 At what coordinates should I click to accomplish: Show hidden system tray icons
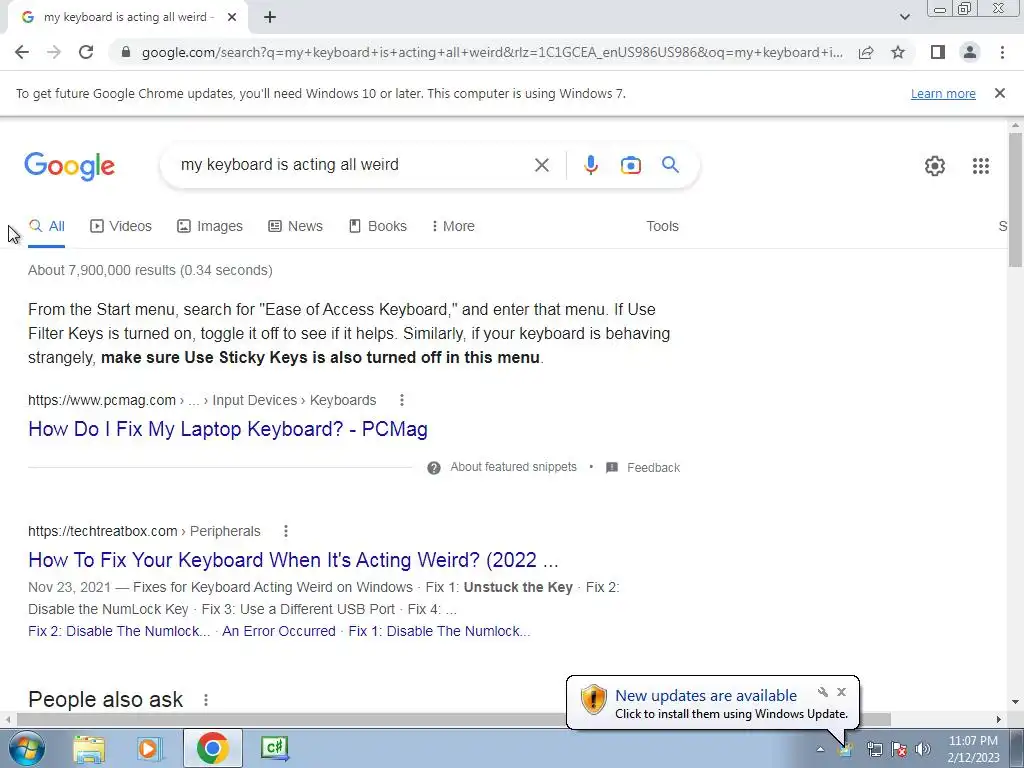pyautogui.click(x=820, y=750)
